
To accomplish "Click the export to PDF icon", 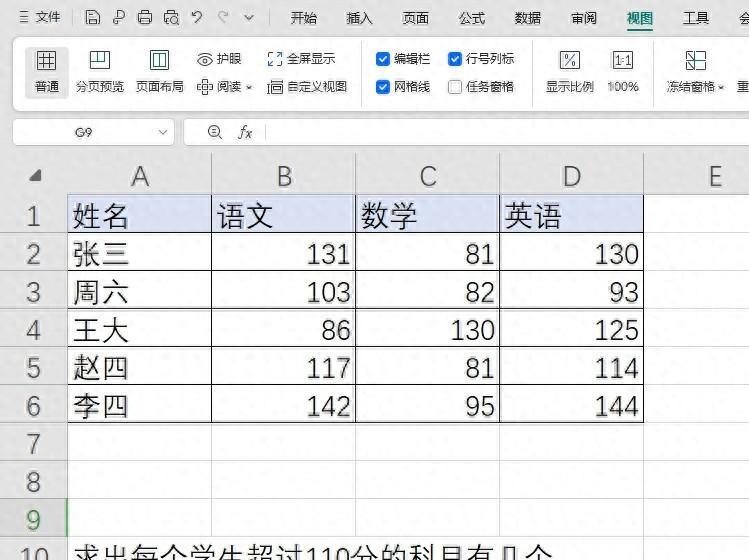I will [118, 18].
